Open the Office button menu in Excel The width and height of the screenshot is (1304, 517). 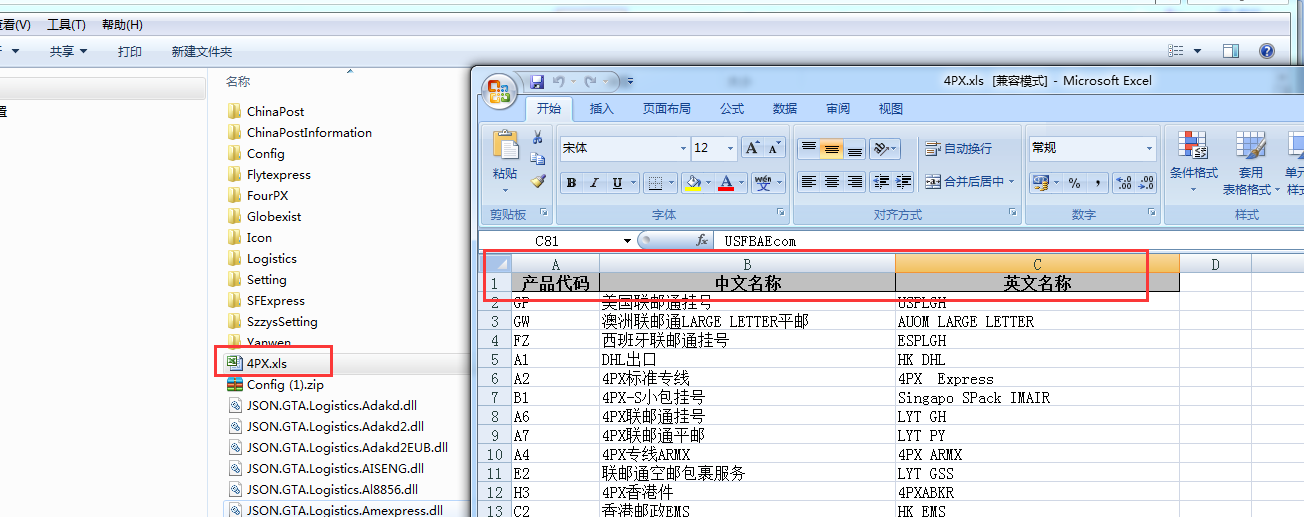point(499,91)
